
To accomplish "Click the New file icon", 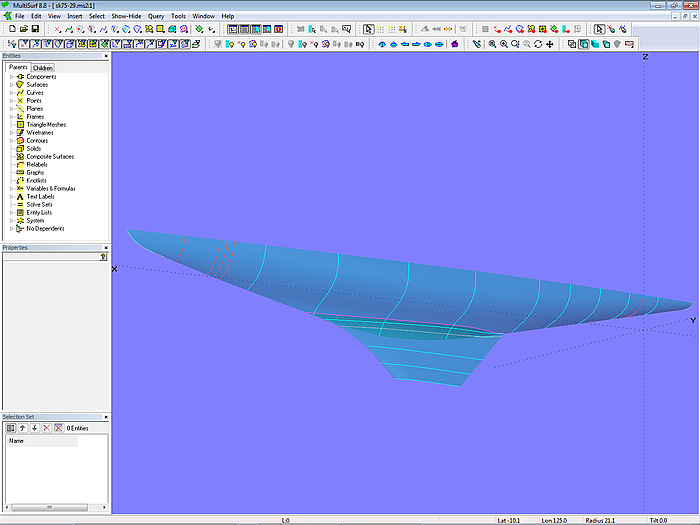I will [11, 29].
